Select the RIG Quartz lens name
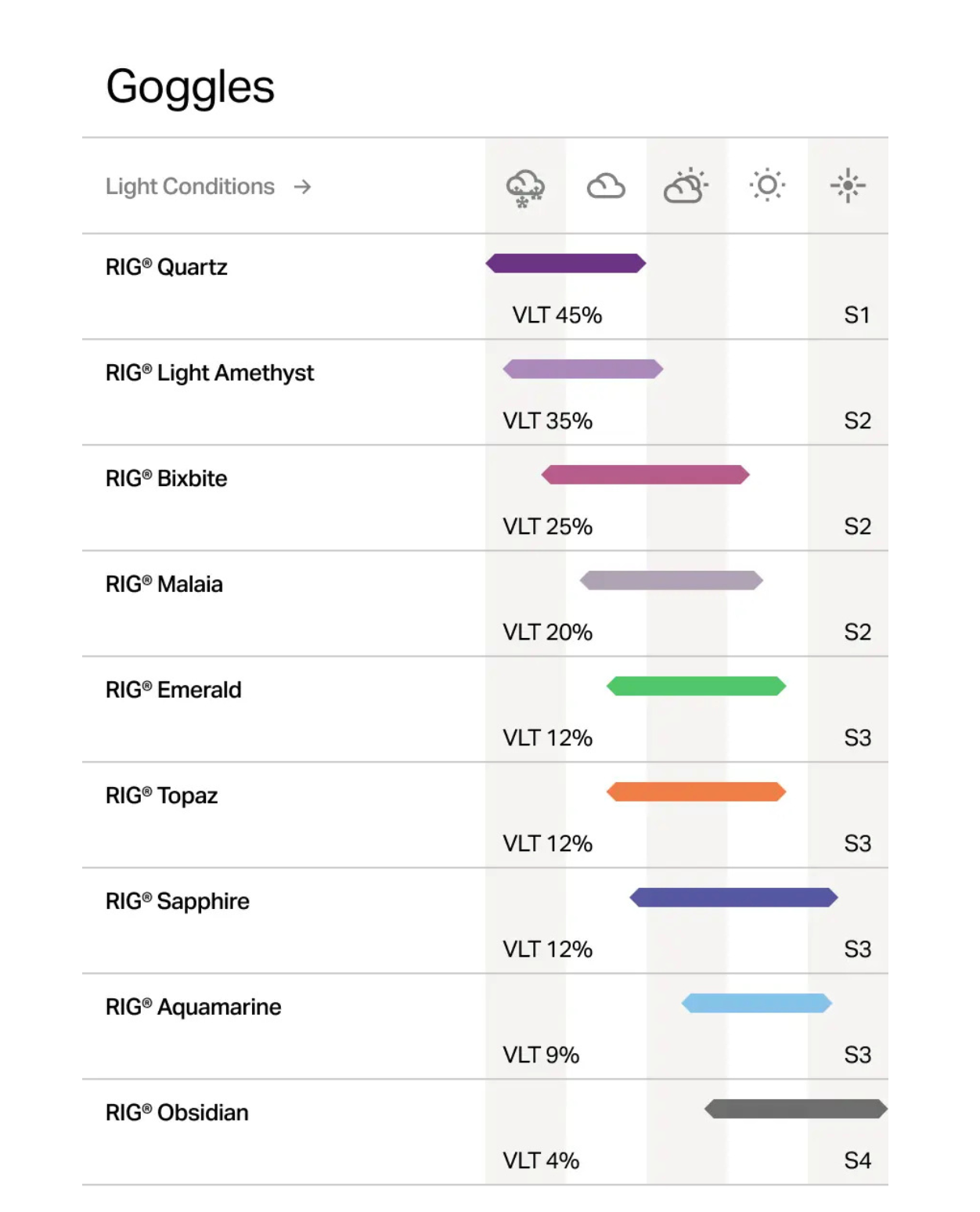Image resolution: width=980 pixels, height=1212 pixels. (167, 268)
